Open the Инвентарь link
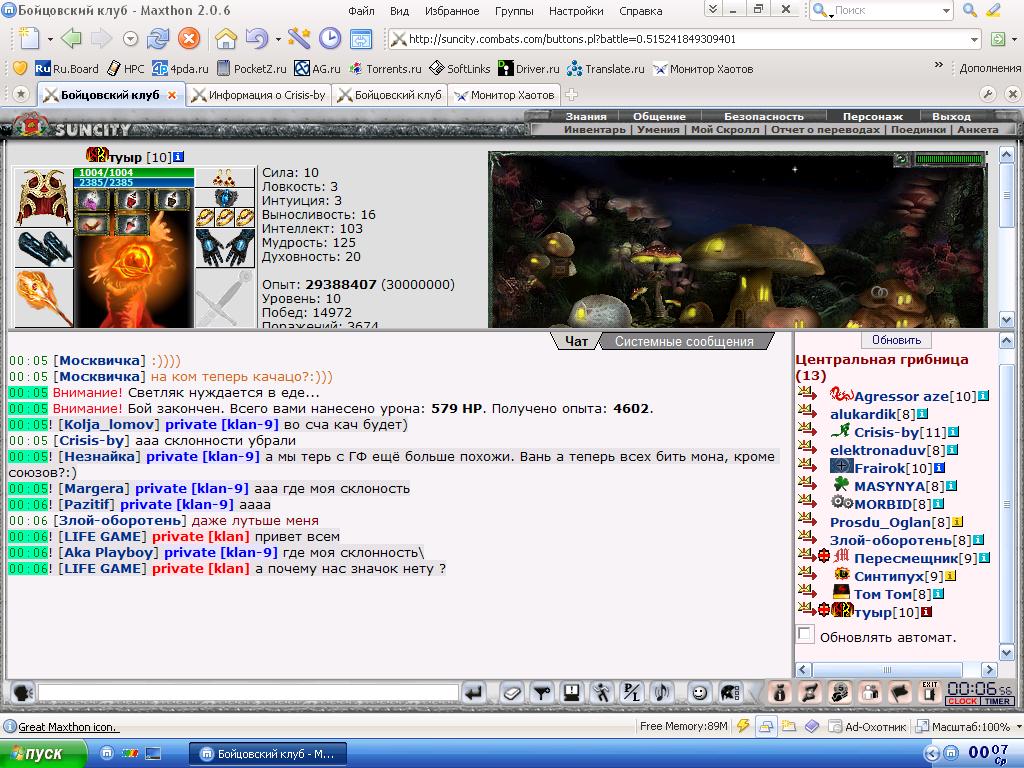The height and width of the screenshot is (768, 1024). coord(594,129)
